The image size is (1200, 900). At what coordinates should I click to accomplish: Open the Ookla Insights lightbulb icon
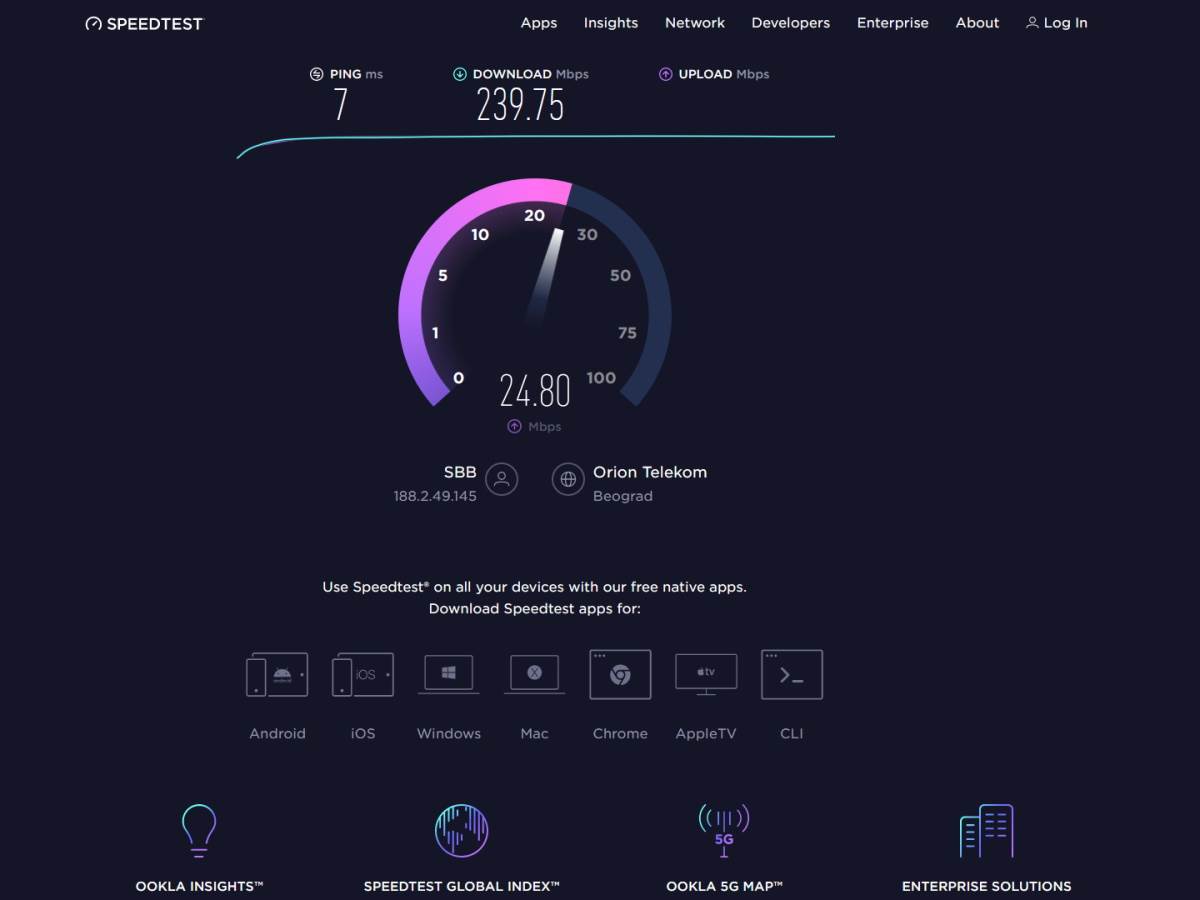pos(199,830)
